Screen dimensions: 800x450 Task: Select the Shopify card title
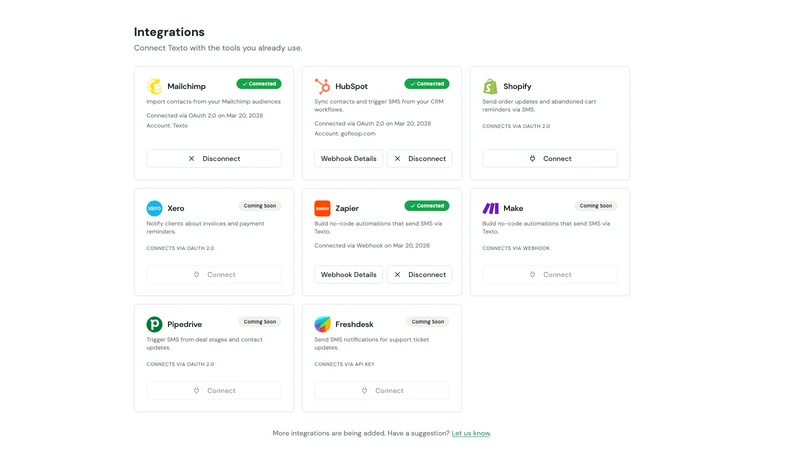pos(517,86)
